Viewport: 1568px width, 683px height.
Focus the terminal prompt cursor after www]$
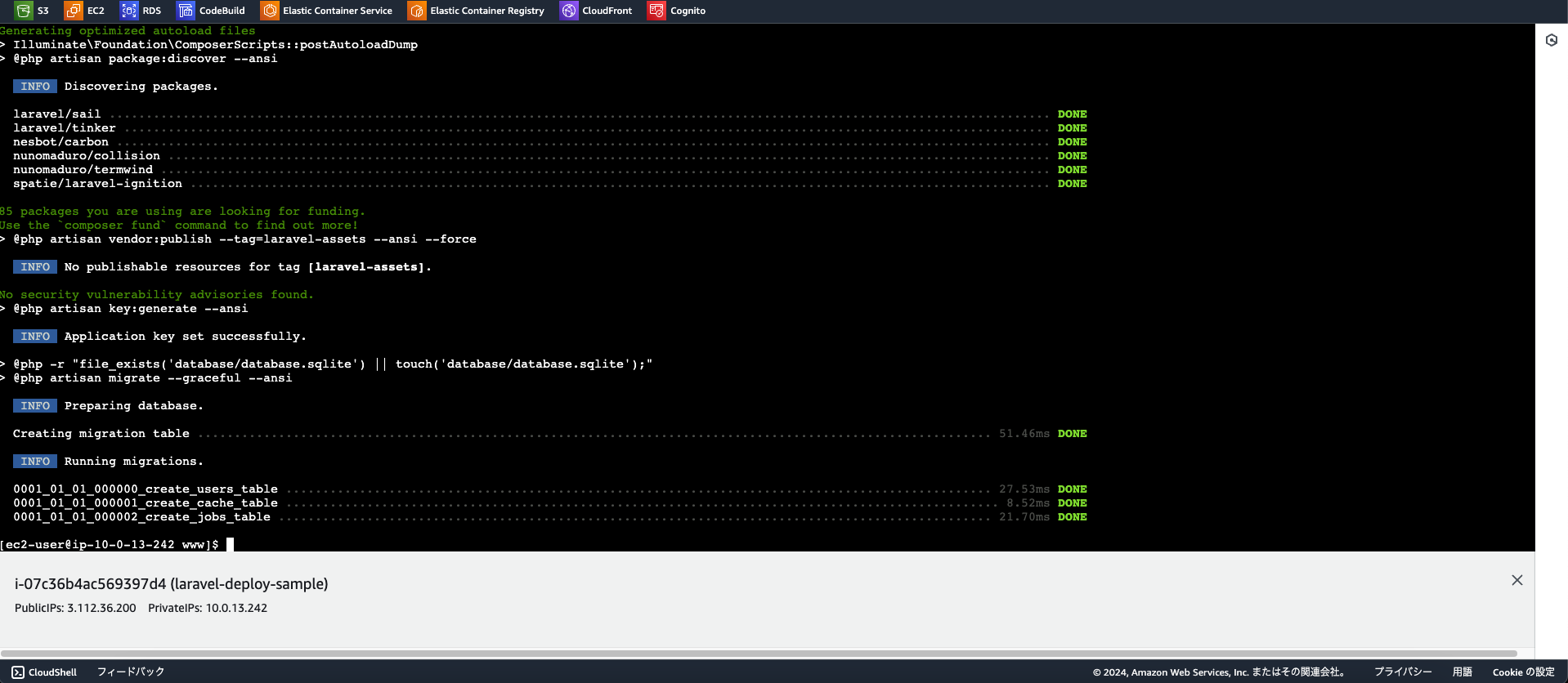coord(230,544)
